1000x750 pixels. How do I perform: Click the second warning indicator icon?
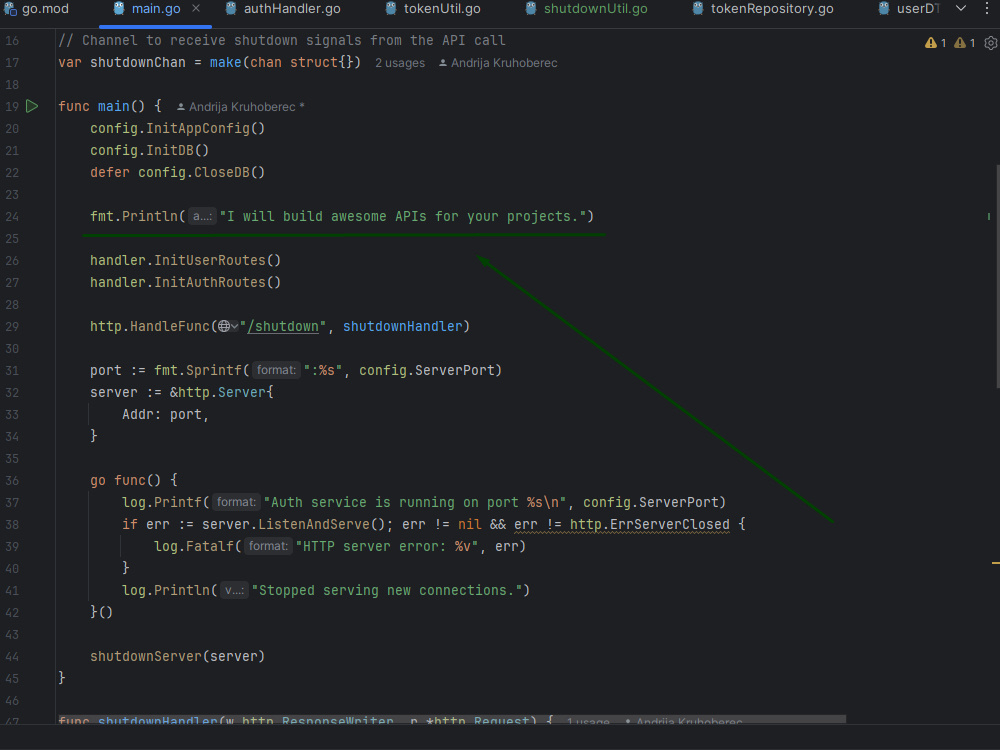(x=964, y=43)
